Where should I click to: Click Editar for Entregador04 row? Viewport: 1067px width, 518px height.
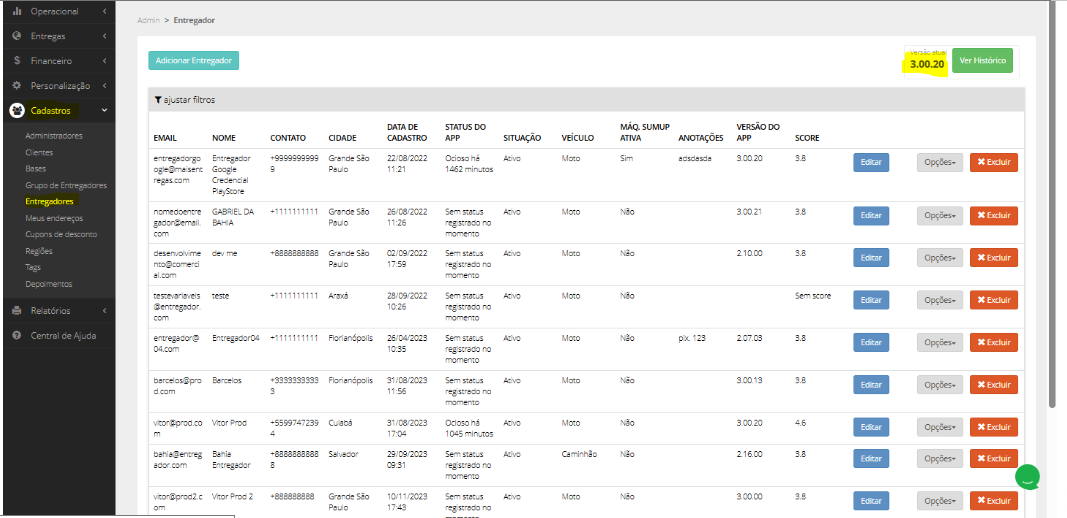pyautogui.click(x=871, y=342)
